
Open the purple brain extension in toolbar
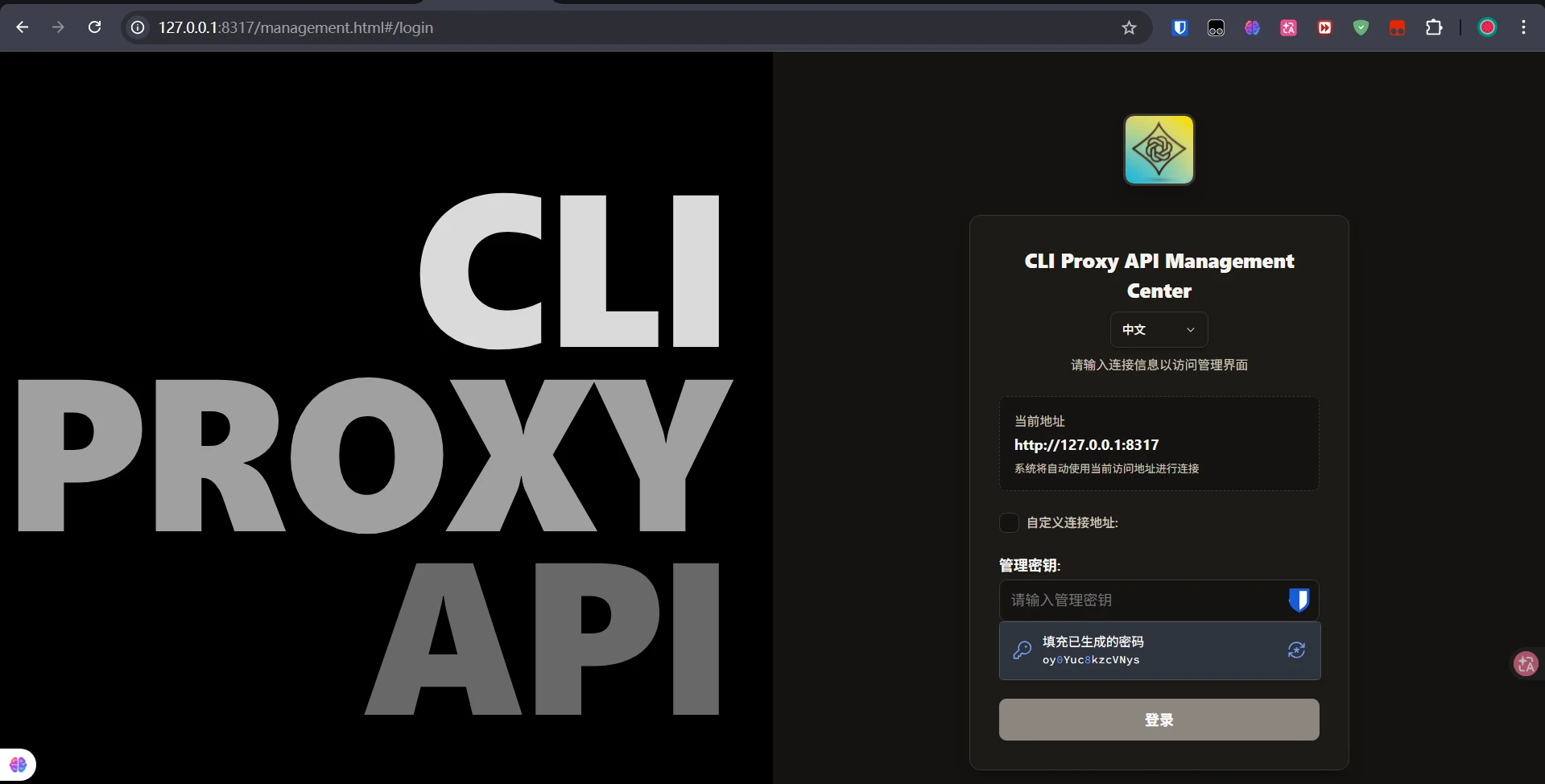click(x=1252, y=27)
